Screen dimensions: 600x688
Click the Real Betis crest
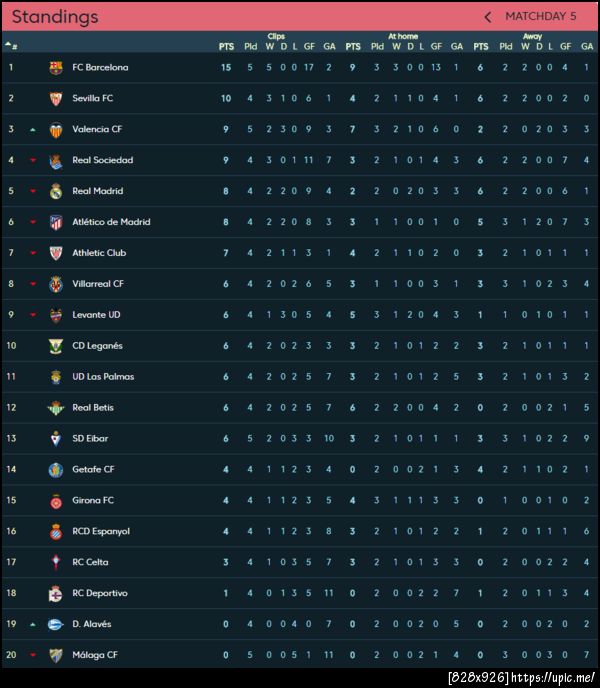pos(56,408)
